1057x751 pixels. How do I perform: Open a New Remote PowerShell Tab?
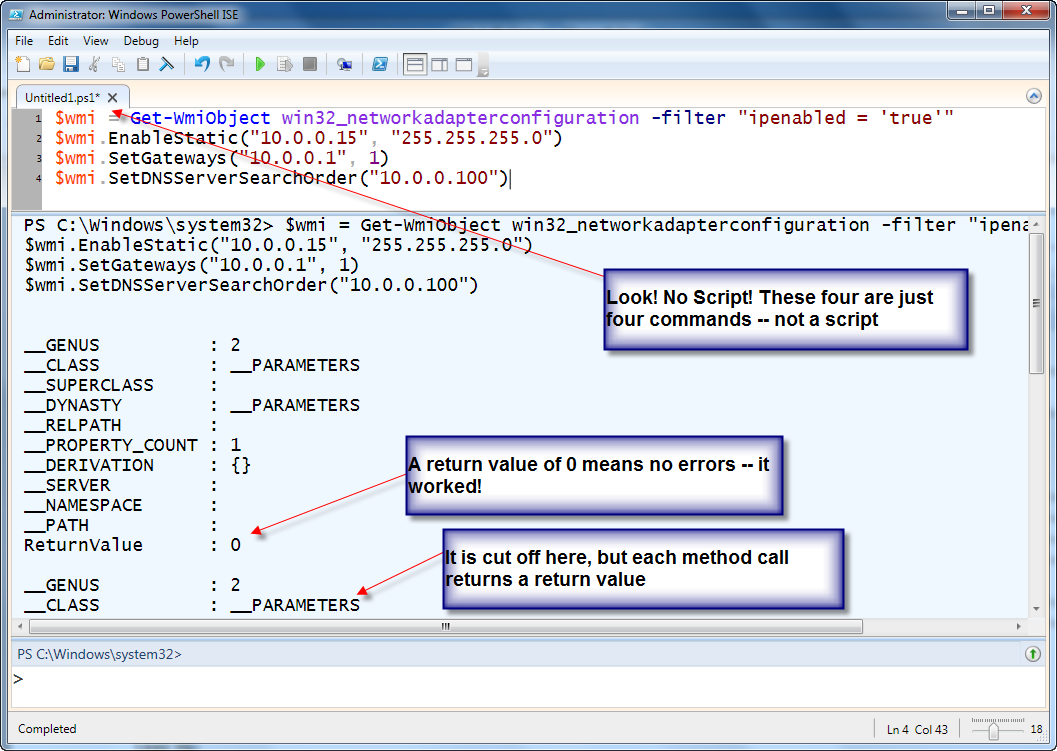[x=345, y=64]
